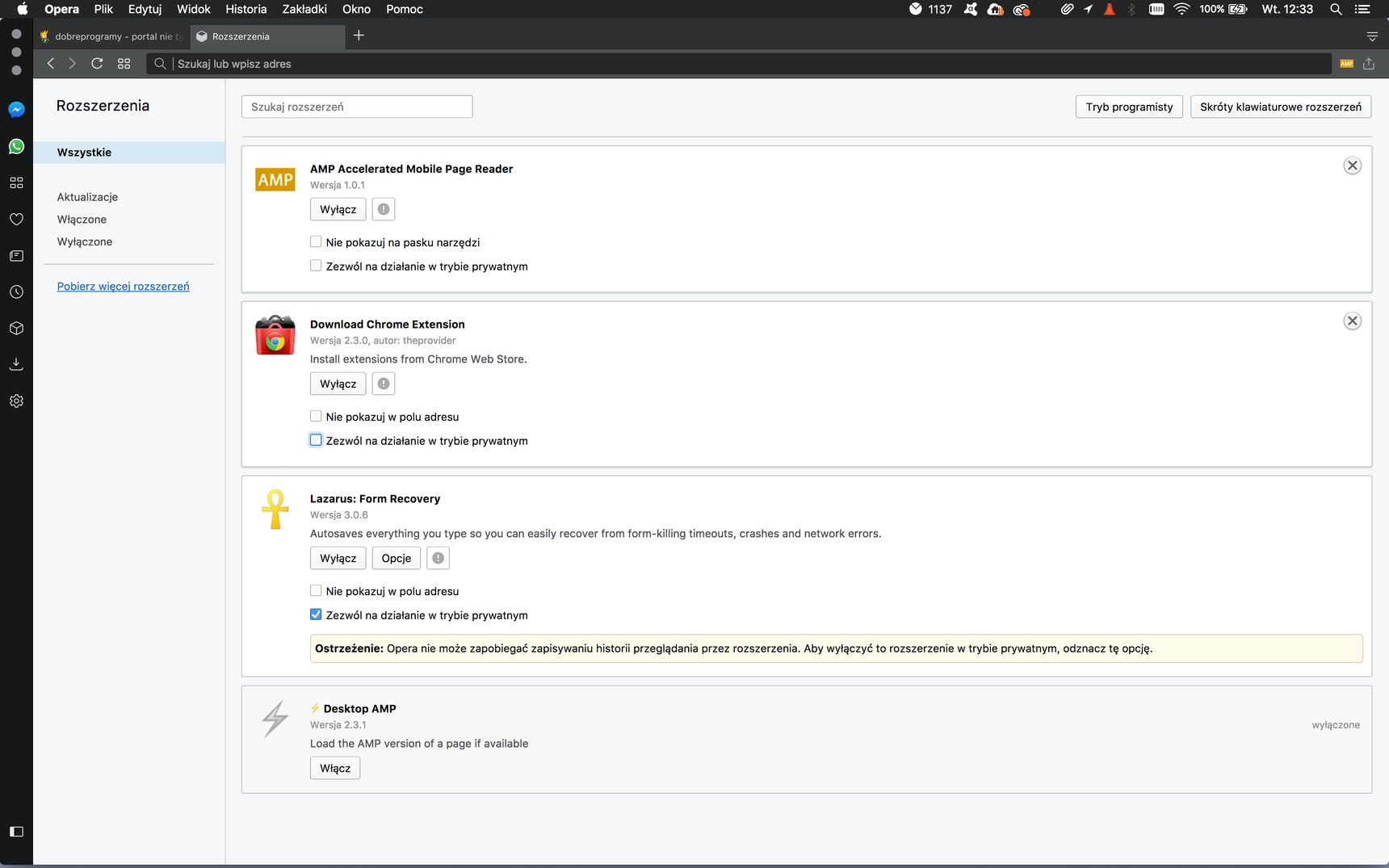This screenshot has height=868, width=1389.
Task: Open the Apple menu
Action: point(23,9)
